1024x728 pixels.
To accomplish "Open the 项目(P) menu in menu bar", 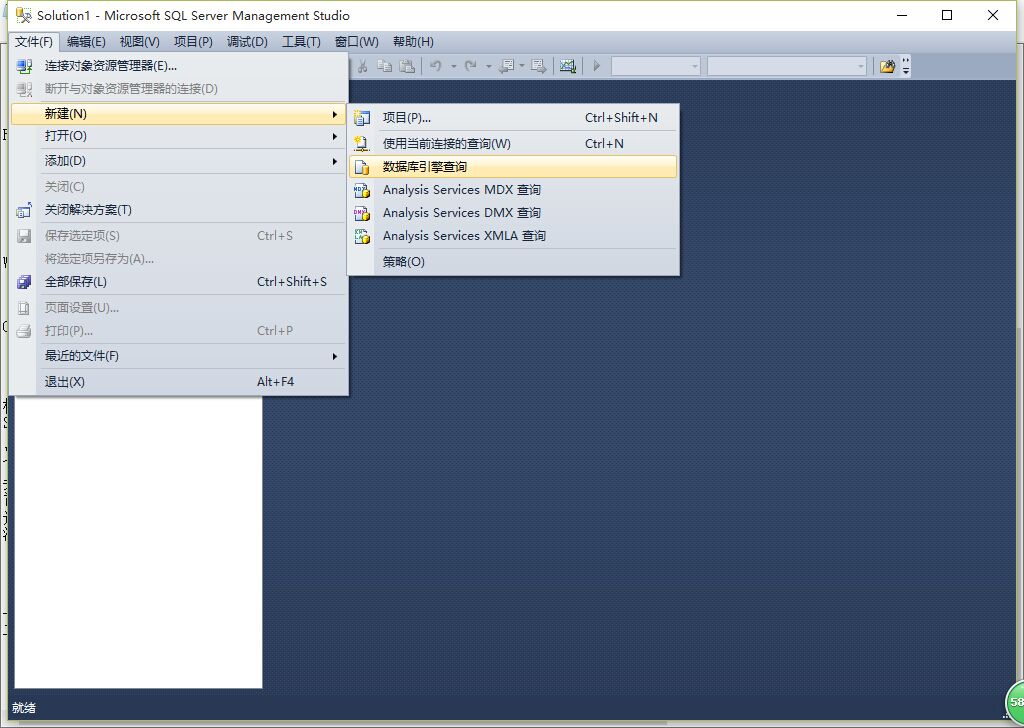I will [x=193, y=42].
